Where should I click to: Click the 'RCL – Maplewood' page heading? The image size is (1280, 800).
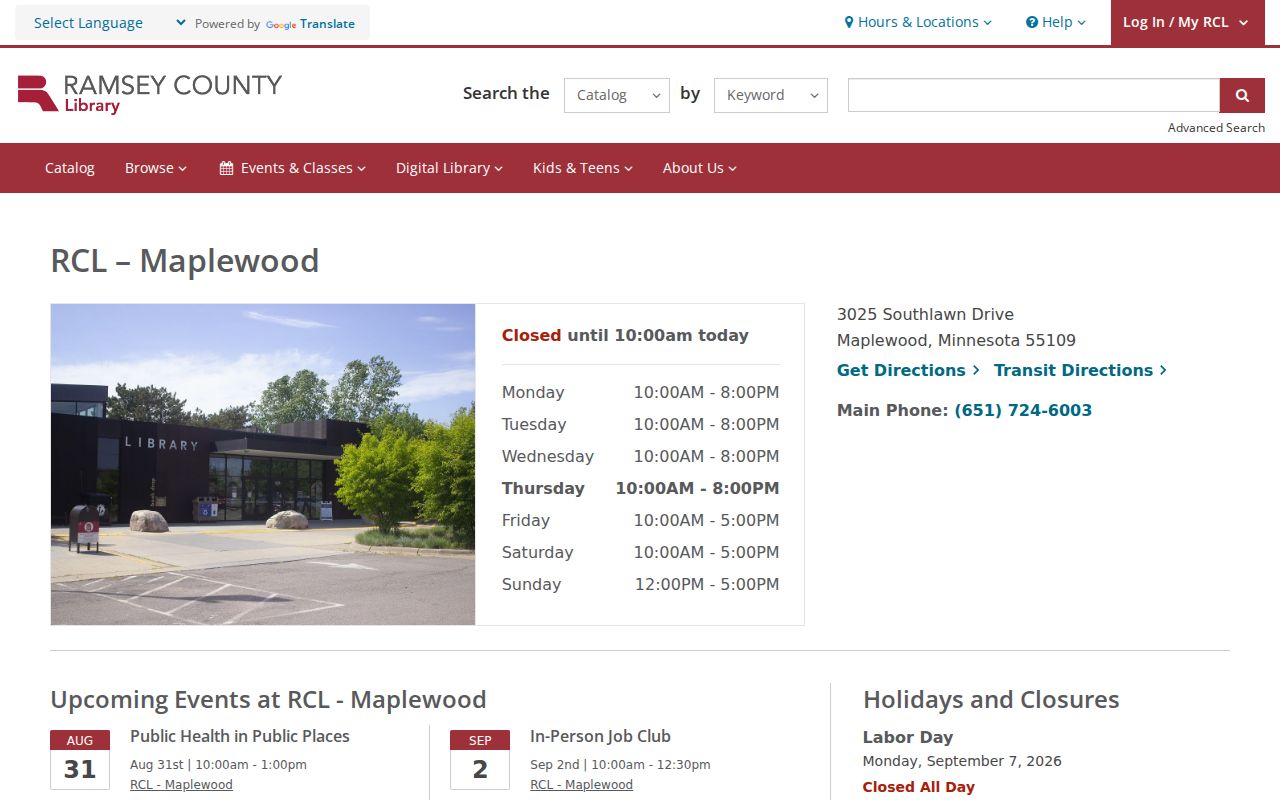pos(185,261)
